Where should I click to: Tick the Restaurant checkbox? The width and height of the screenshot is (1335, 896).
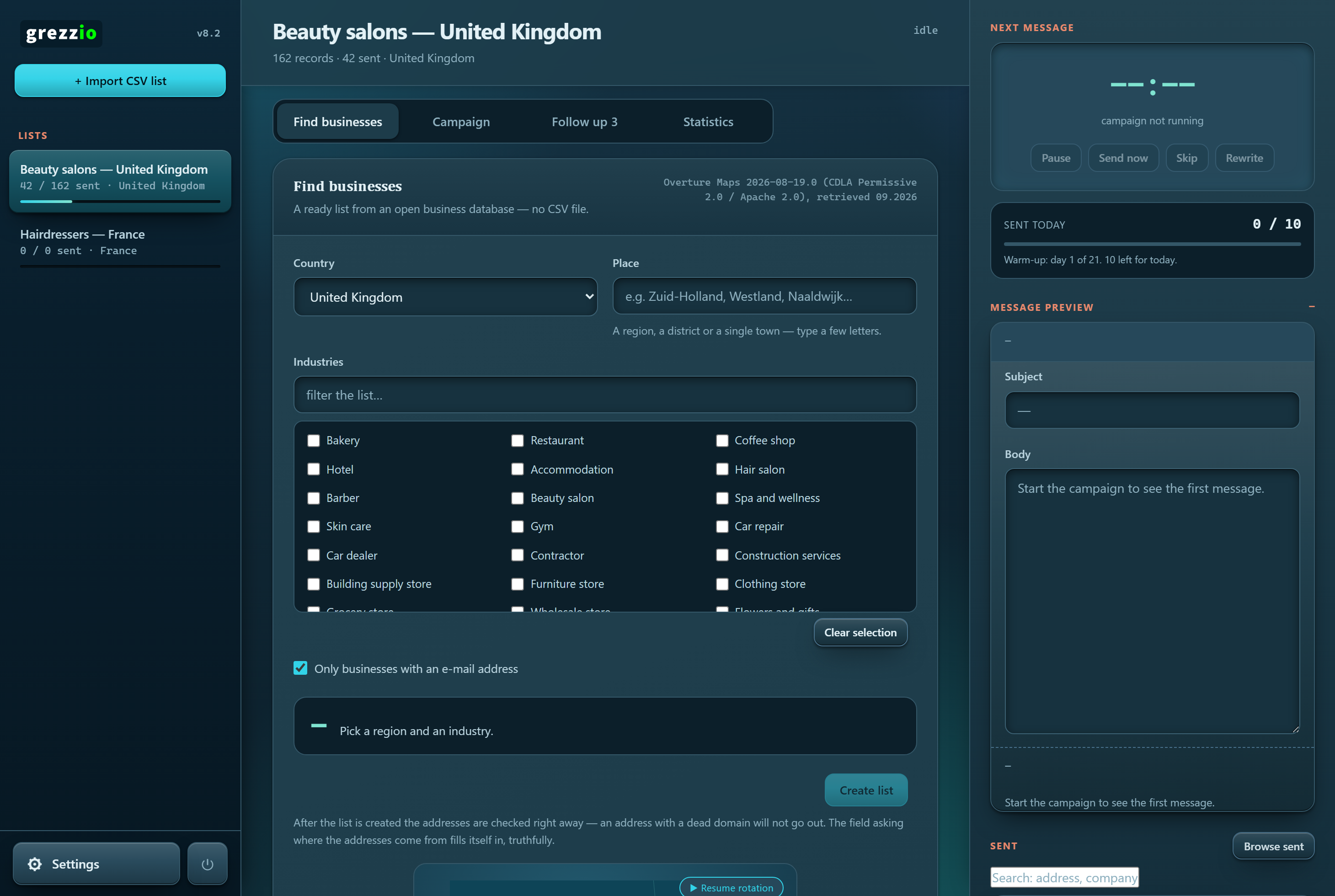pyautogui.click(x=517, y=441)
